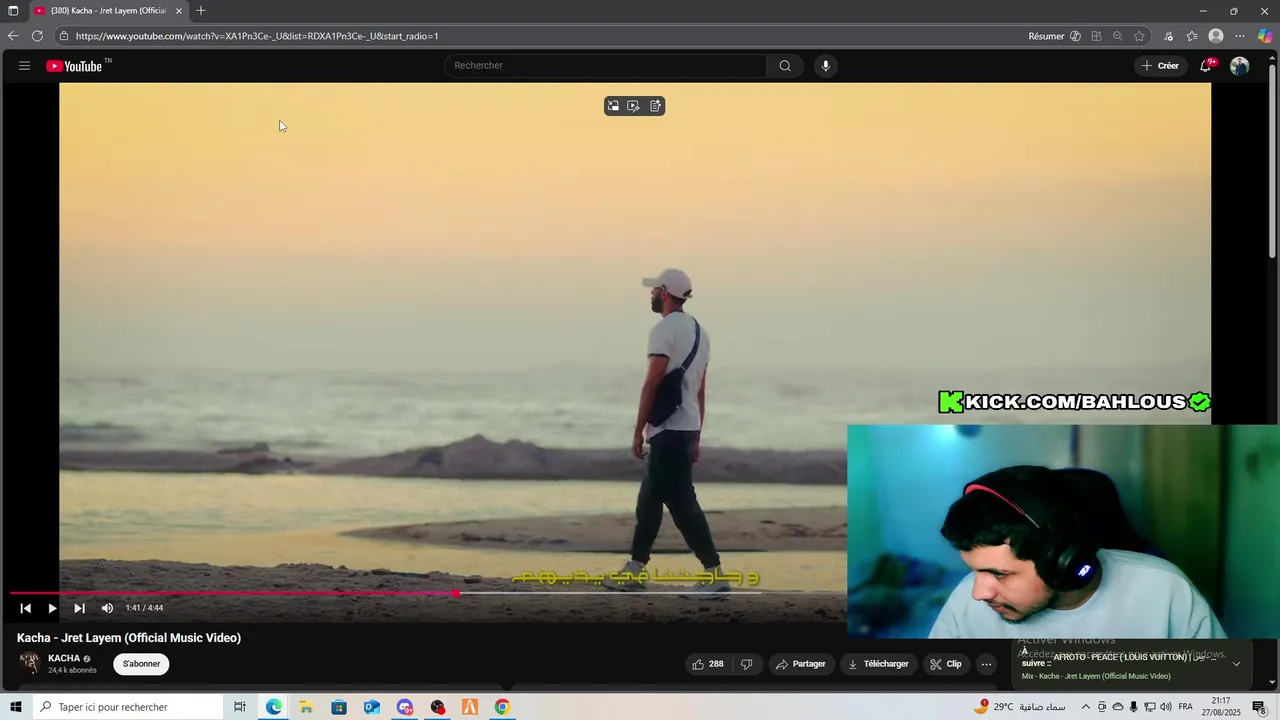Click the Créer button

[x=1160, y=66]
